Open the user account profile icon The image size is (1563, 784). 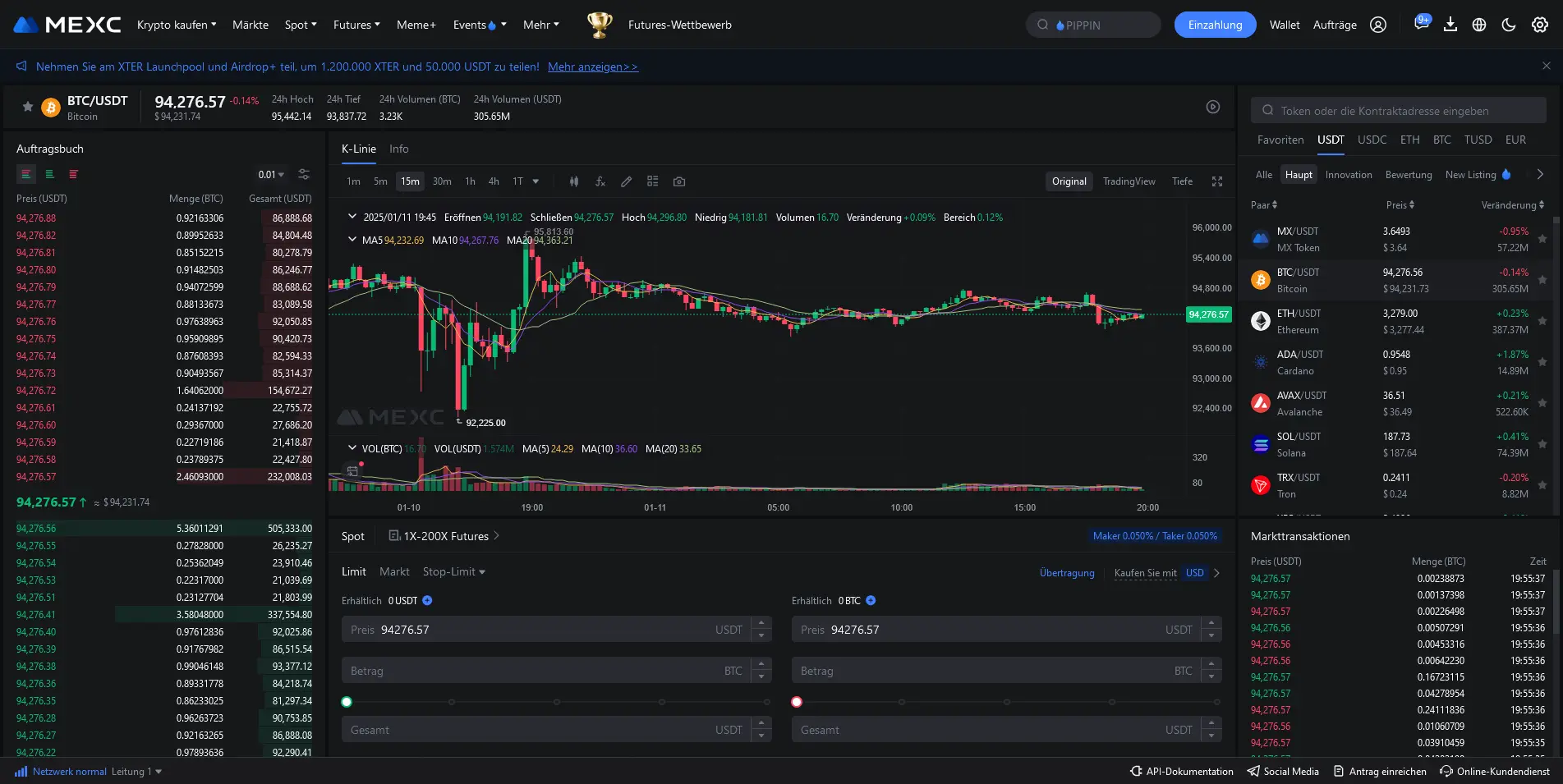pos(1378,25)
